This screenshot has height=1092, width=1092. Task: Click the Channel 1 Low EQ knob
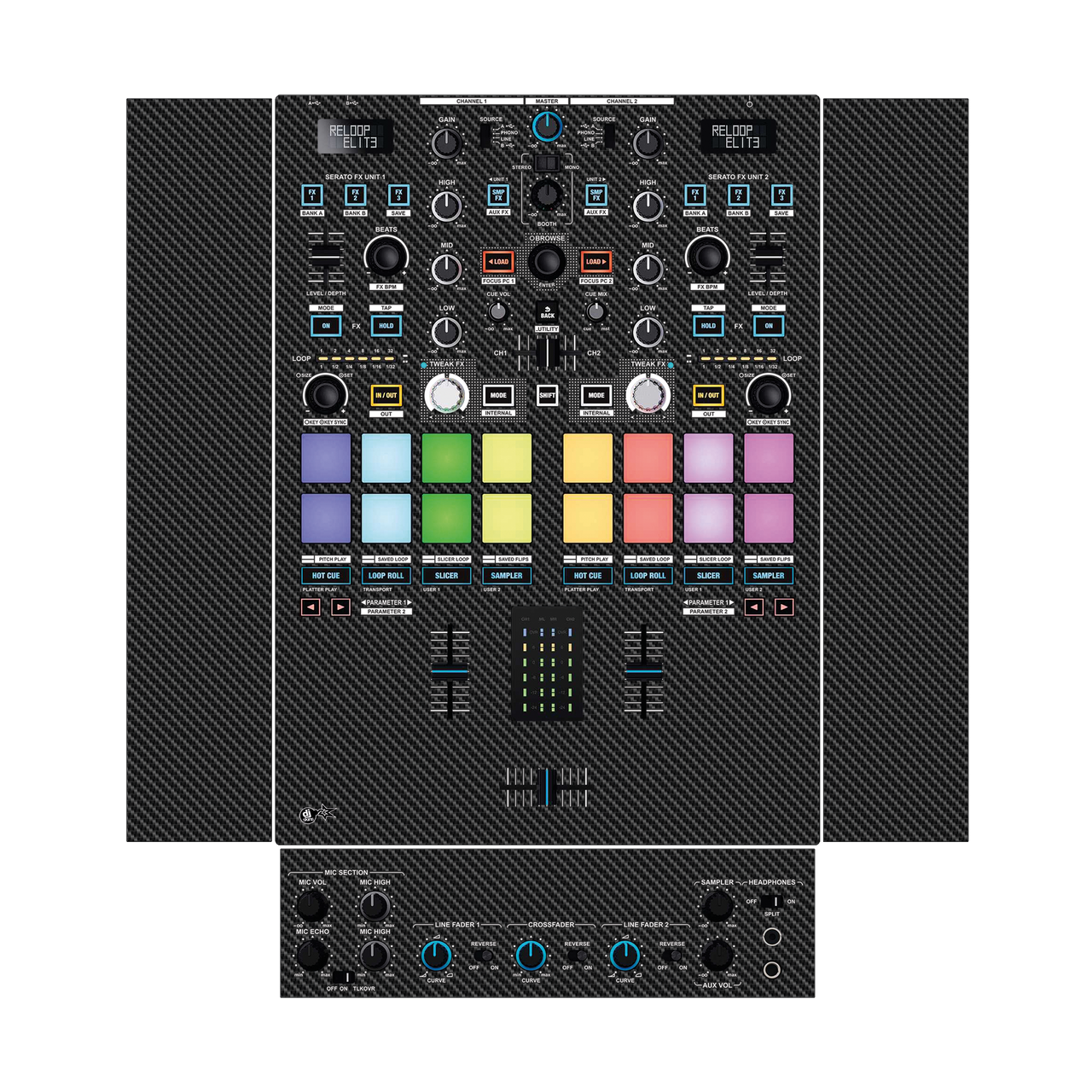tap(446, 332)
